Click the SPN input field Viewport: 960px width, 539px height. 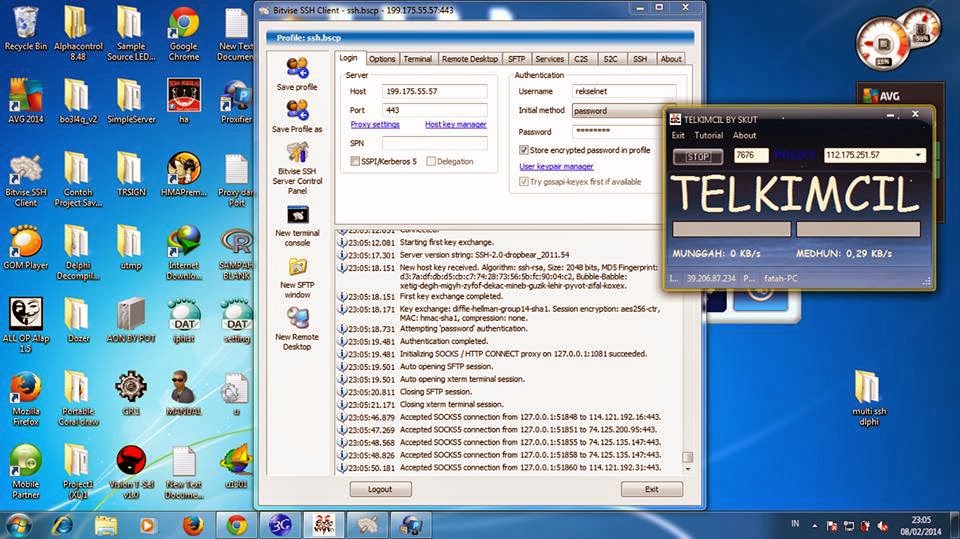[x=435, y=143]
